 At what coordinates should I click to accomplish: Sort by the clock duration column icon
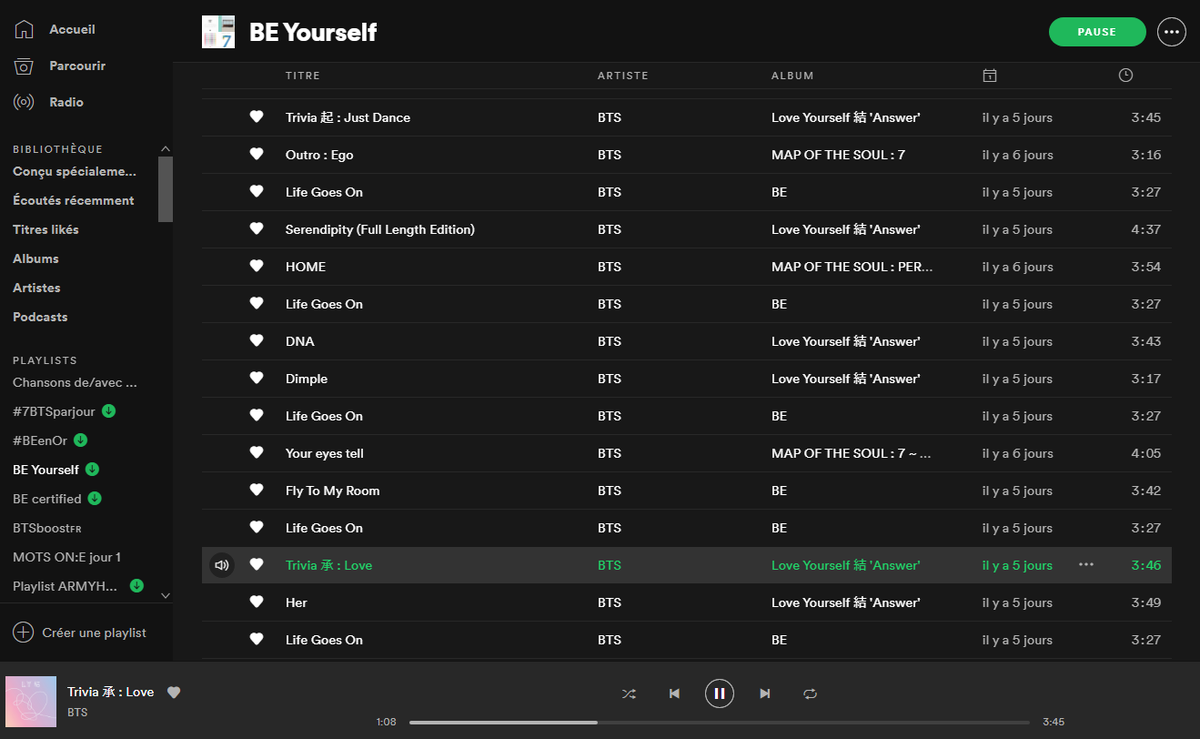[1125, 75]
